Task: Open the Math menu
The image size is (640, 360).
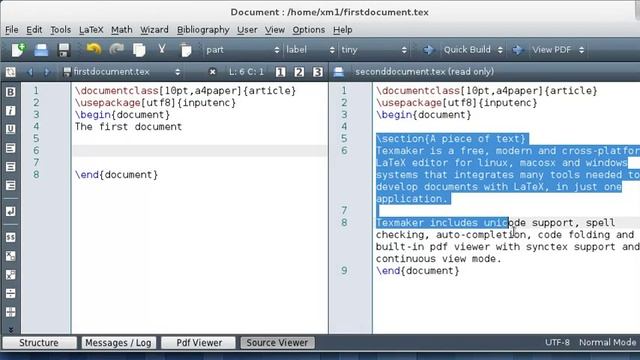Action: [122, 30]
